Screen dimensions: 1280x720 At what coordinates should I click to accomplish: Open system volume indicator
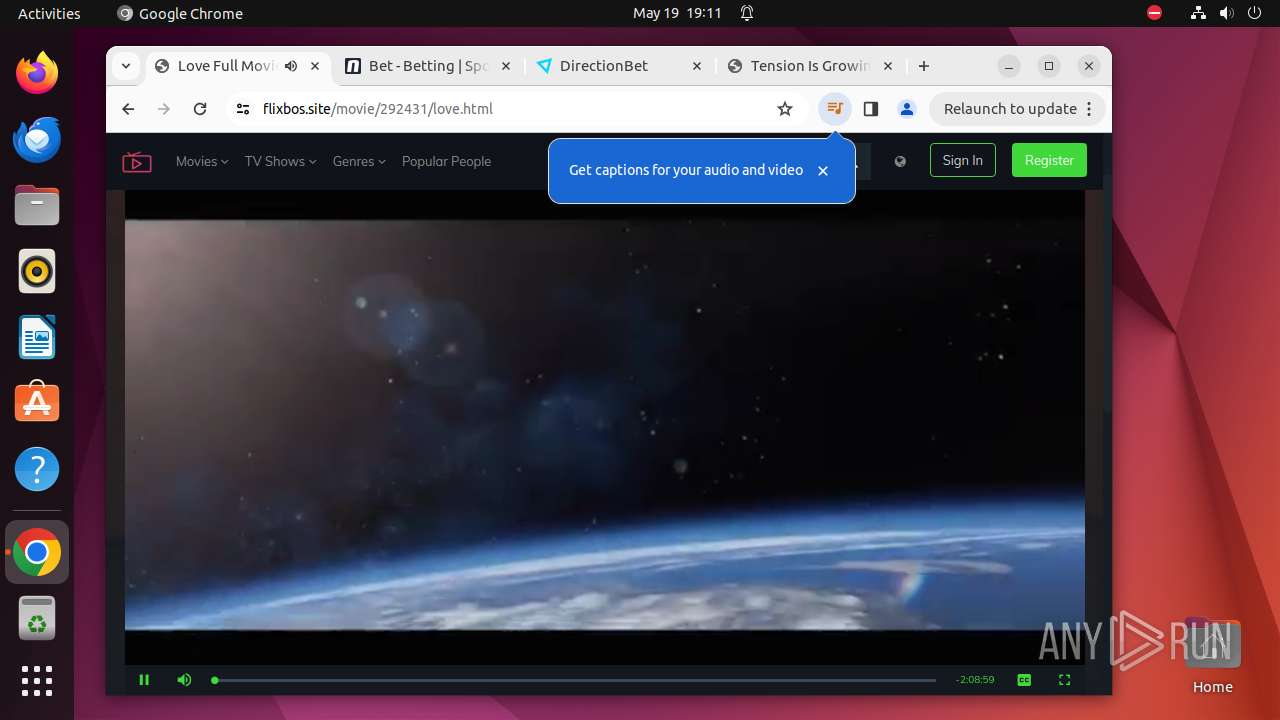(1226, 13)
